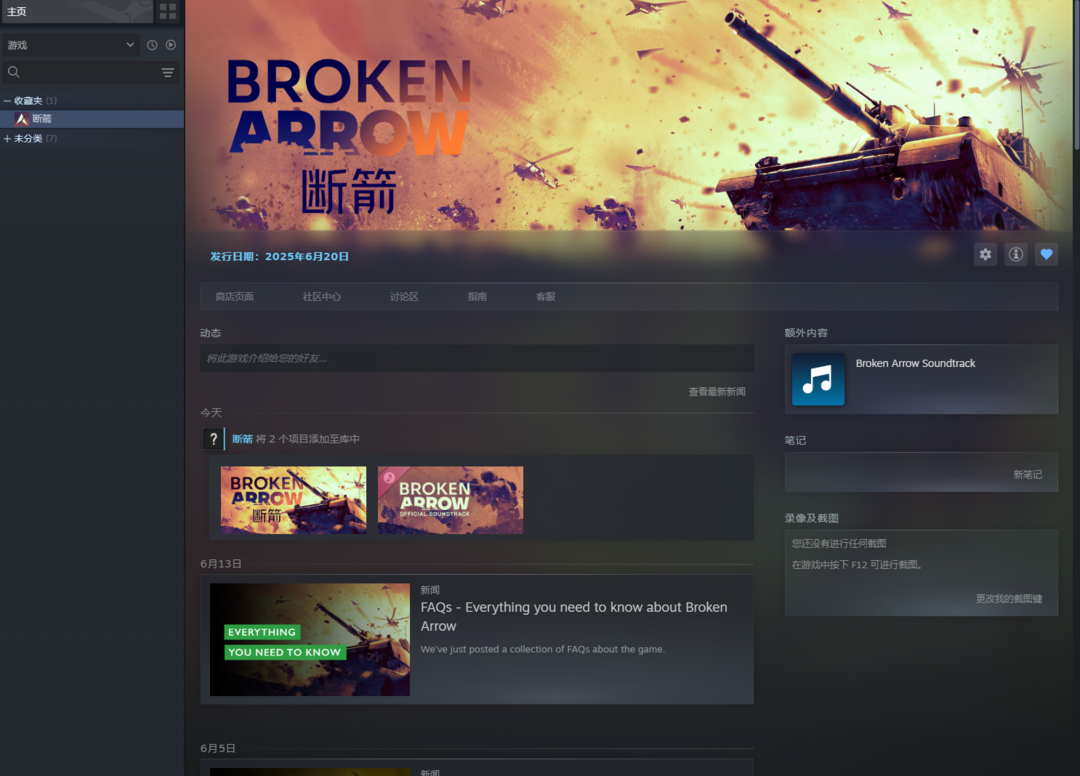Click the 发行日期 release date text

279,256
